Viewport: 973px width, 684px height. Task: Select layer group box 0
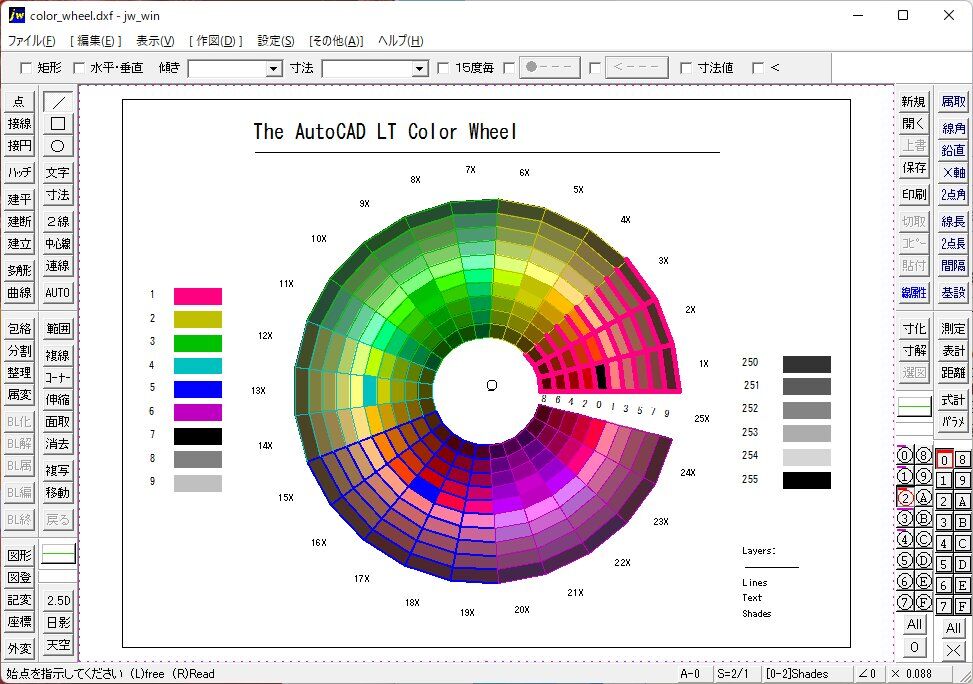(943, 459)
